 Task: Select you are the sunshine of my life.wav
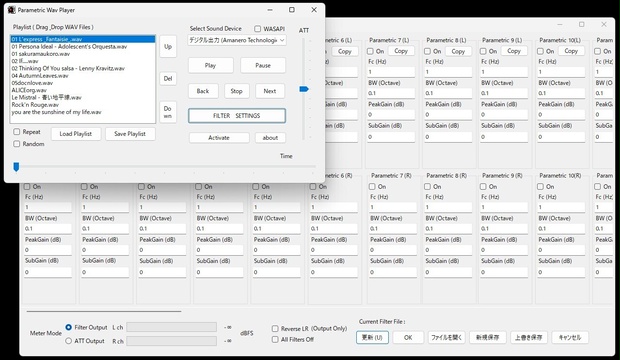click(x=83, y=112)
